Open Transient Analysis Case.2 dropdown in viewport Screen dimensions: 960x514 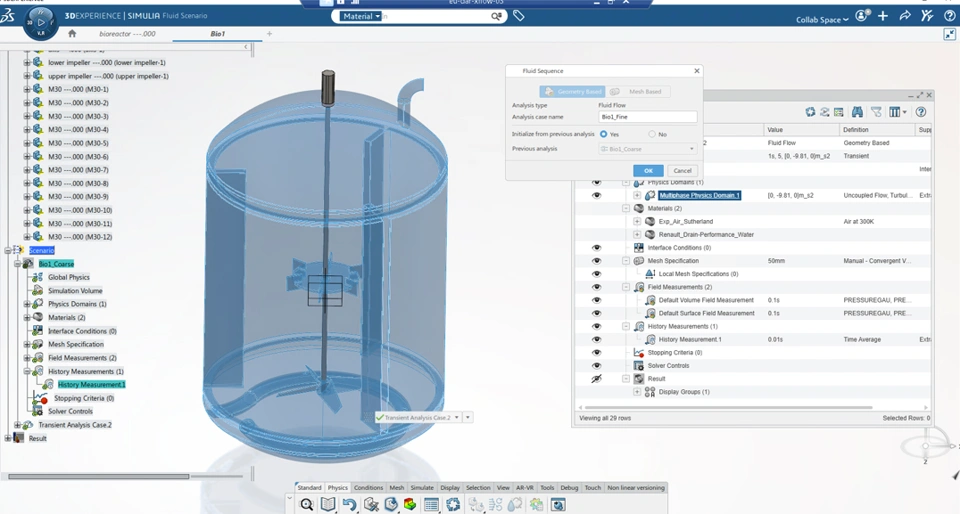pyautogui.click(x=456, y=417)
